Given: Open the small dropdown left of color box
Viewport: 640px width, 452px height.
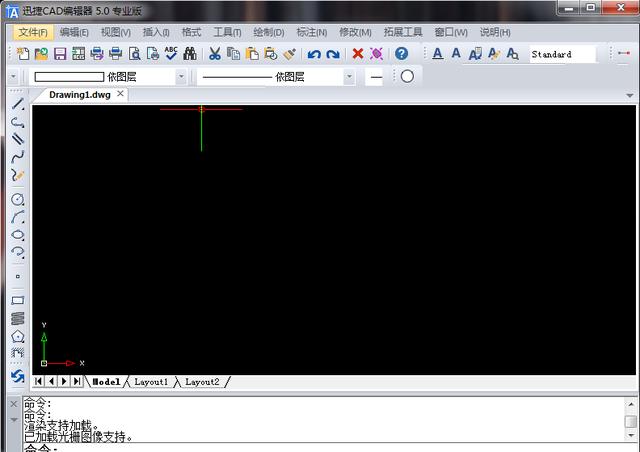Looking at the screenshot, I should 13,77.
